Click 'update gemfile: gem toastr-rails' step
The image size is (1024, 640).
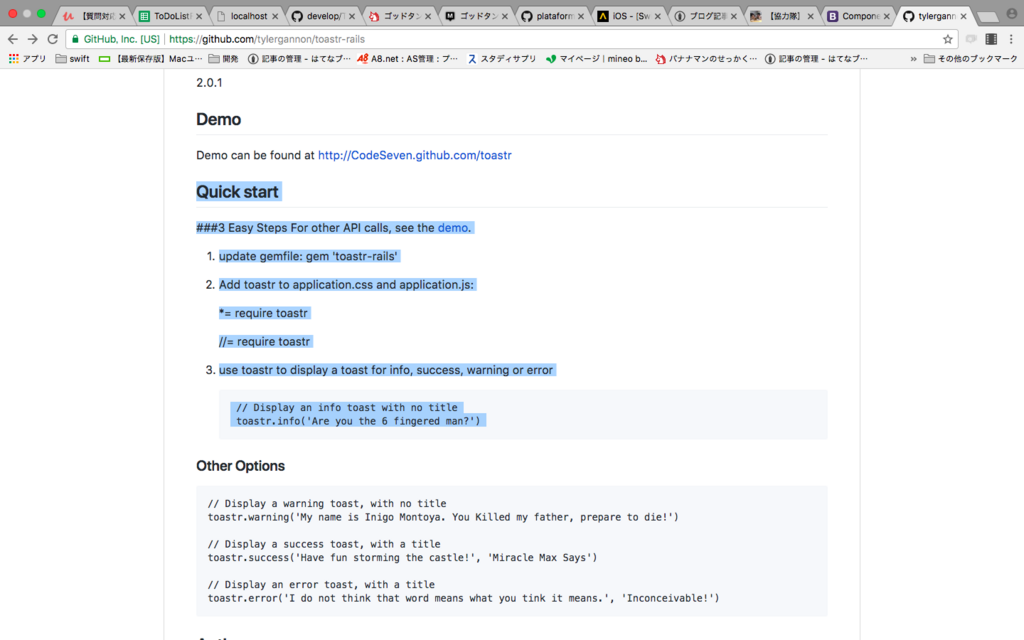(308, 257)
